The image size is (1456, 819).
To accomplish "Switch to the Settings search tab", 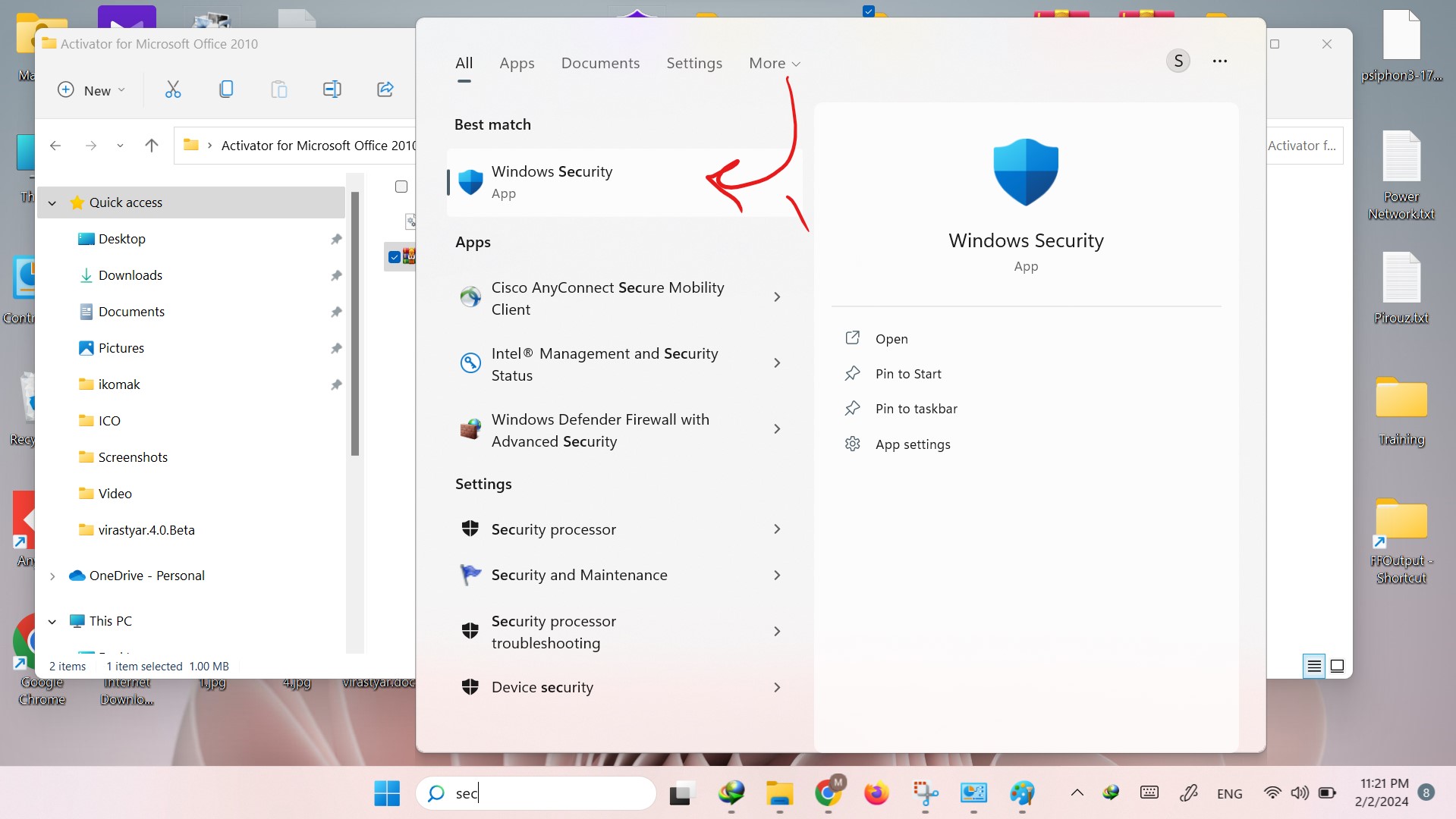I will [x=694, y=63].
